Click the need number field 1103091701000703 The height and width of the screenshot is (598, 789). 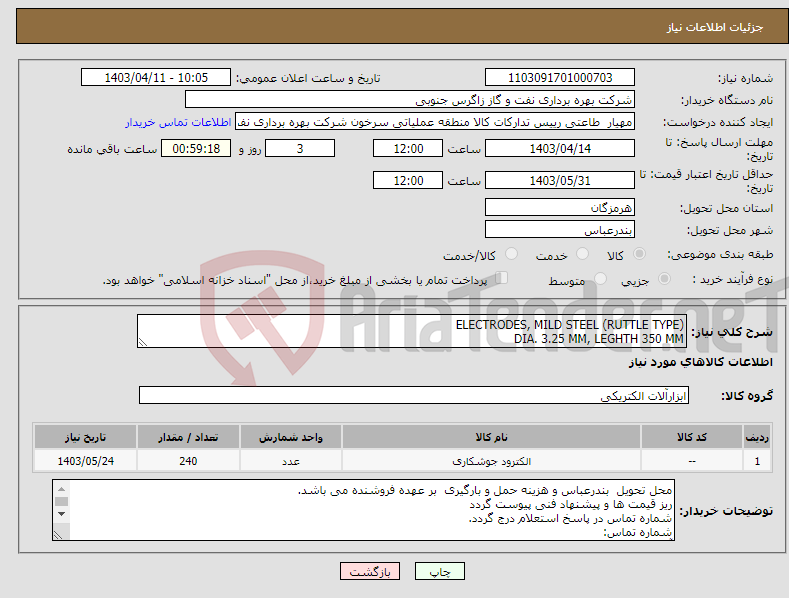coord(560,78)
